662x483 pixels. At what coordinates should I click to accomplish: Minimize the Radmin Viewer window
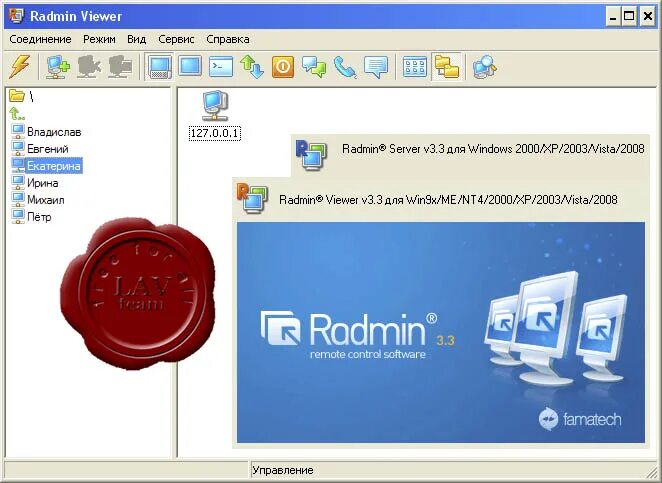[x=613, y=17]
